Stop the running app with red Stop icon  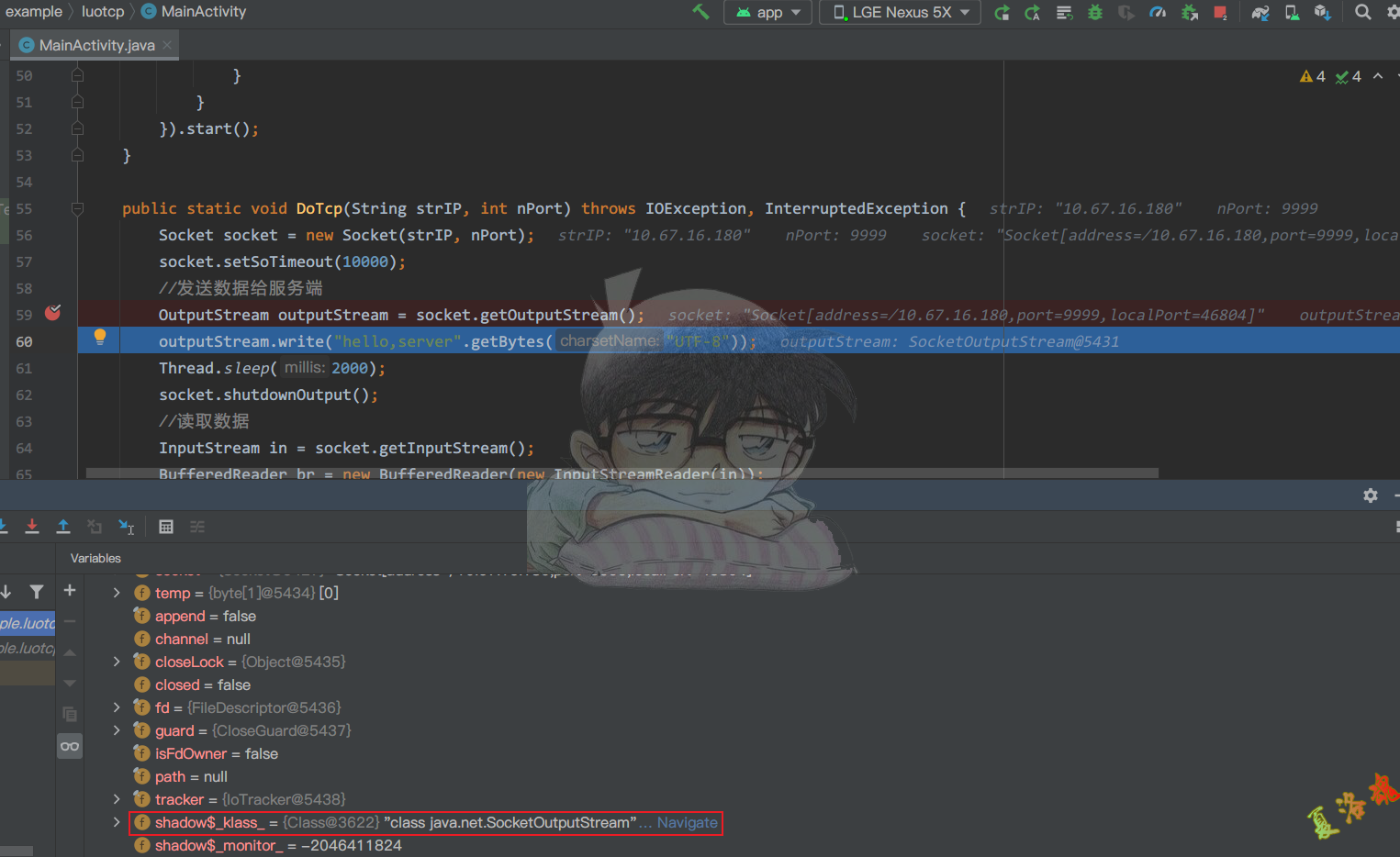(1220, 12)
